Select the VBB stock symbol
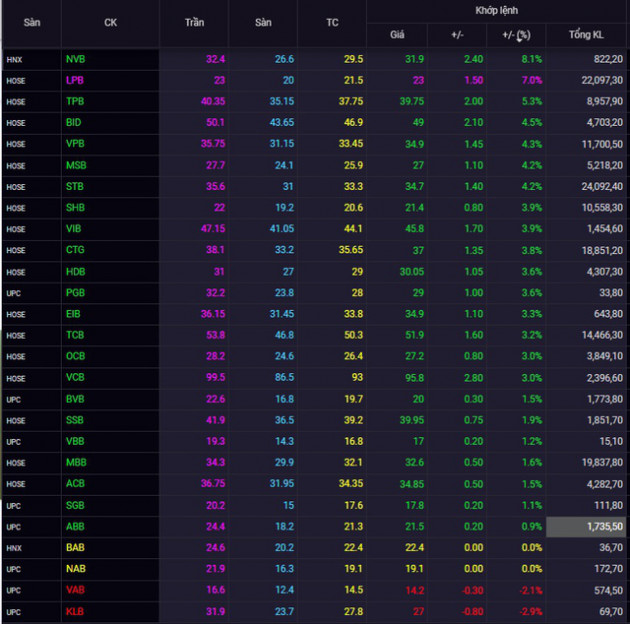Image resolution: width=630 pixels, height=624 pixels. [75, 441]
